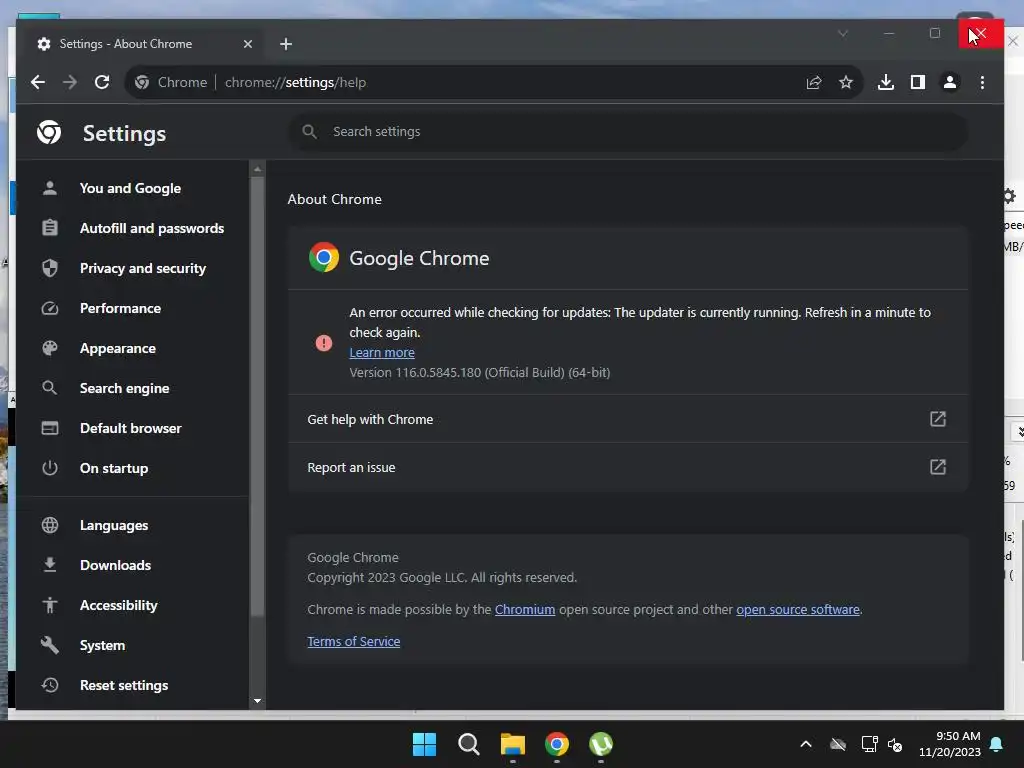
Task: Click the Google Chrome logo in the card
Action: pos(324,257)
